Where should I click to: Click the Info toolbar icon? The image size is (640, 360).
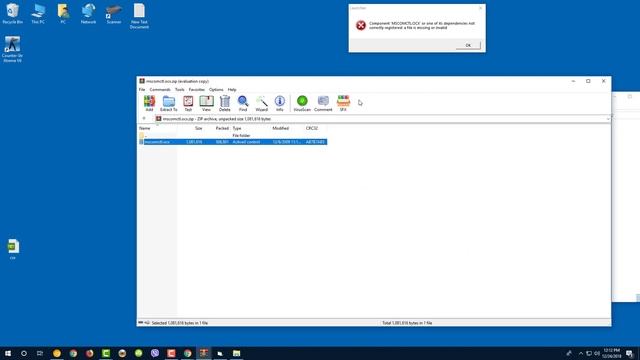280,103
